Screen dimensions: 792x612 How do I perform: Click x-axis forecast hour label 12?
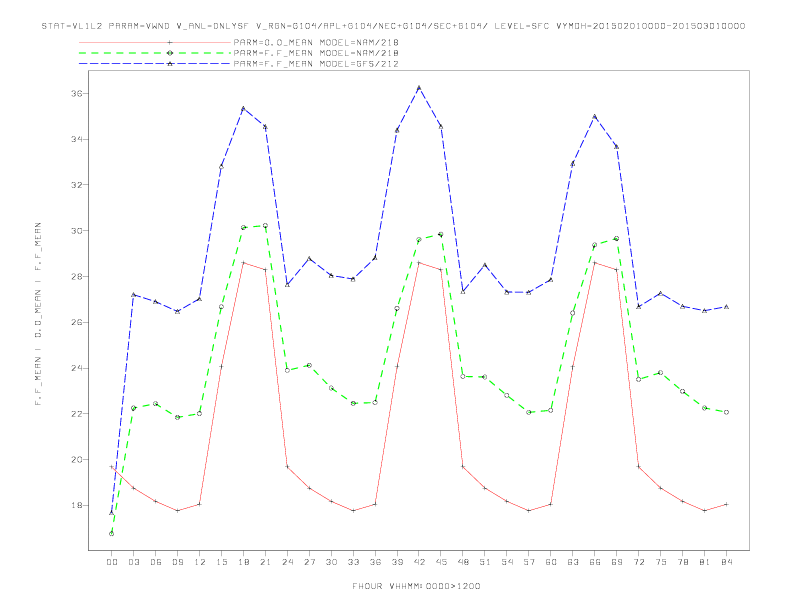[200, 562]
